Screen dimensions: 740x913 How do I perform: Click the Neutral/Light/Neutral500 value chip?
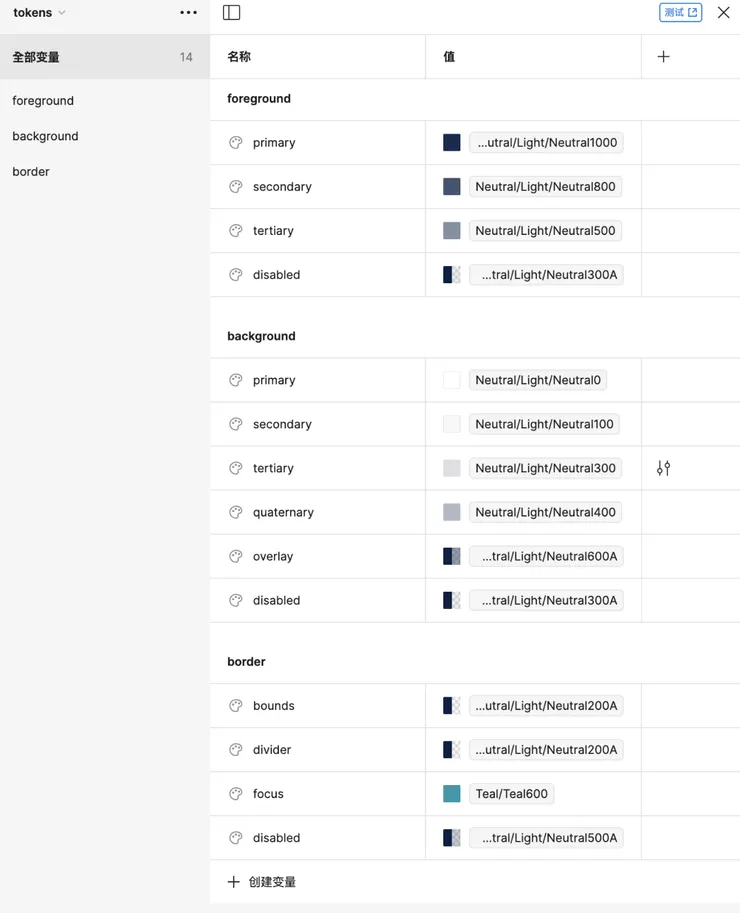(545, 231)
